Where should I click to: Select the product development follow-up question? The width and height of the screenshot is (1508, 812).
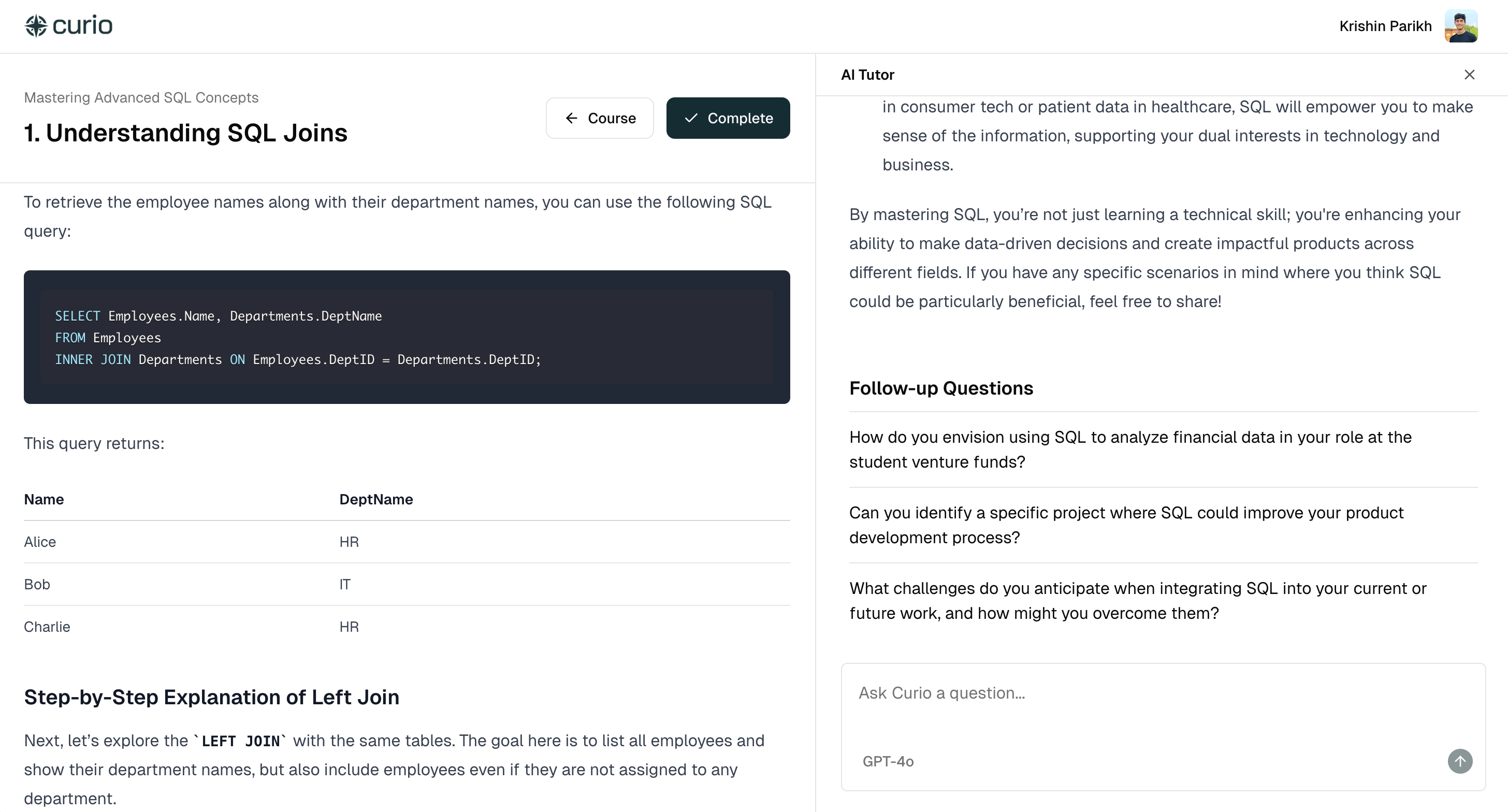[1126, 525]
